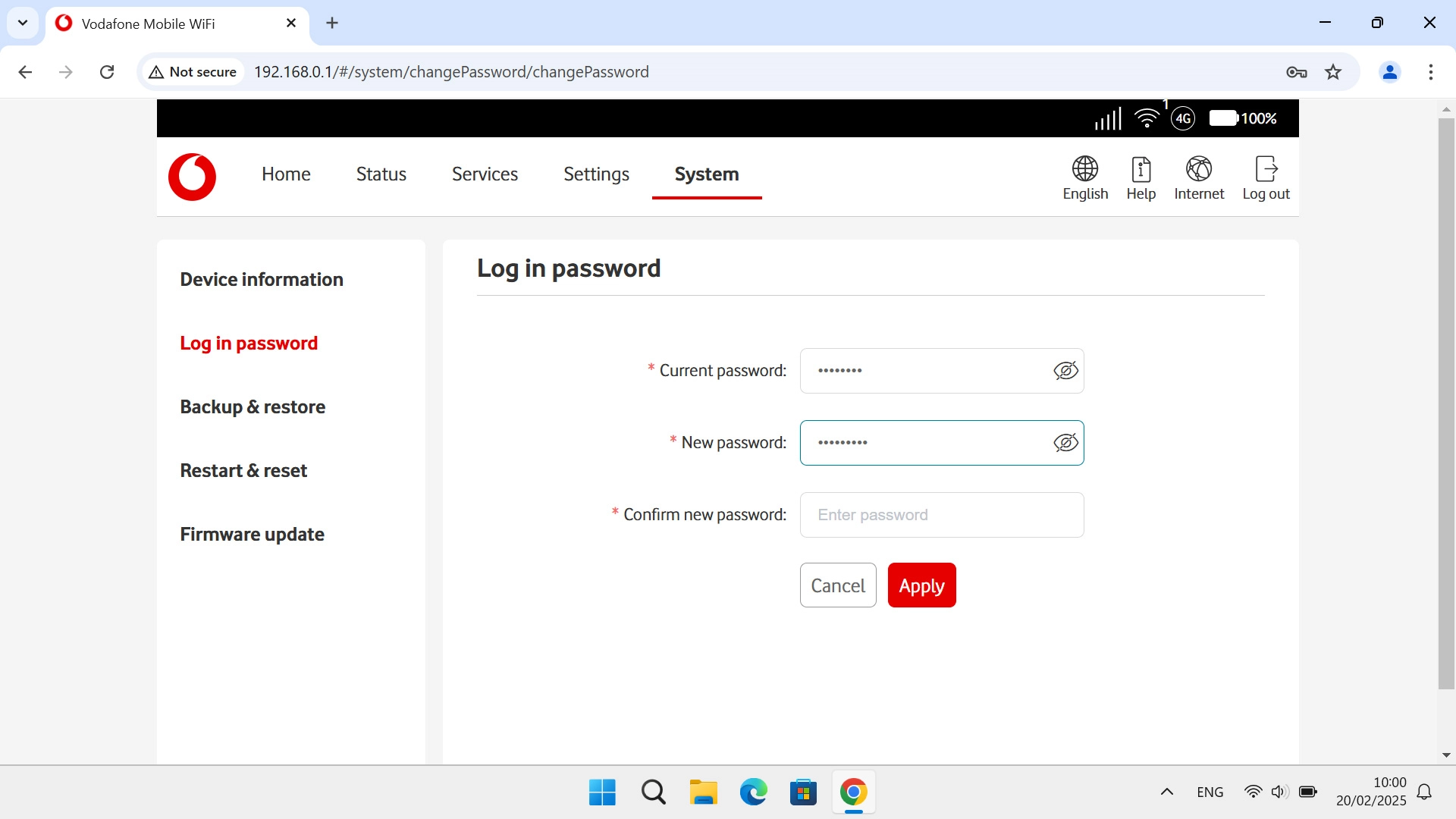
Task: Click the Cancel button
Action: coord(838,585)
